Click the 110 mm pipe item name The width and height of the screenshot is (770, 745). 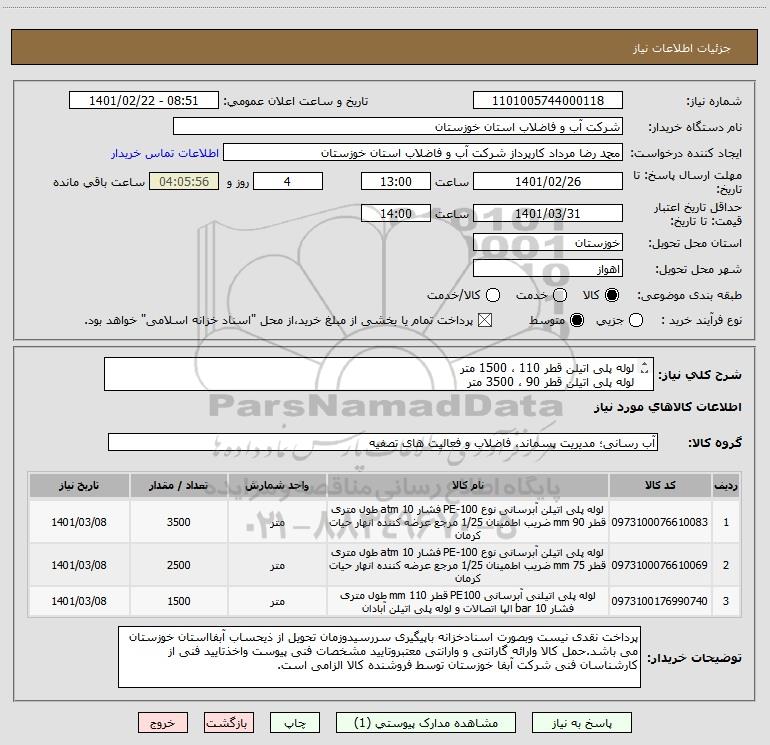pyautogui.click(x=468, y=602)
